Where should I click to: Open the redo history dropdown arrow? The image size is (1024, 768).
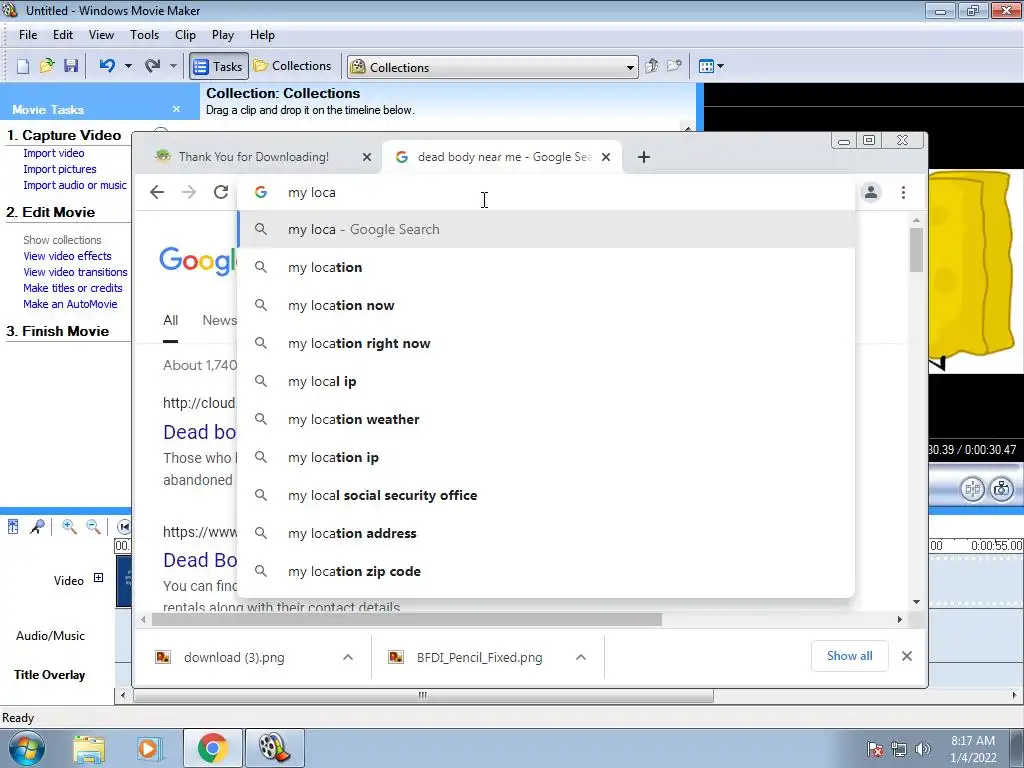[x=173, y=66]
